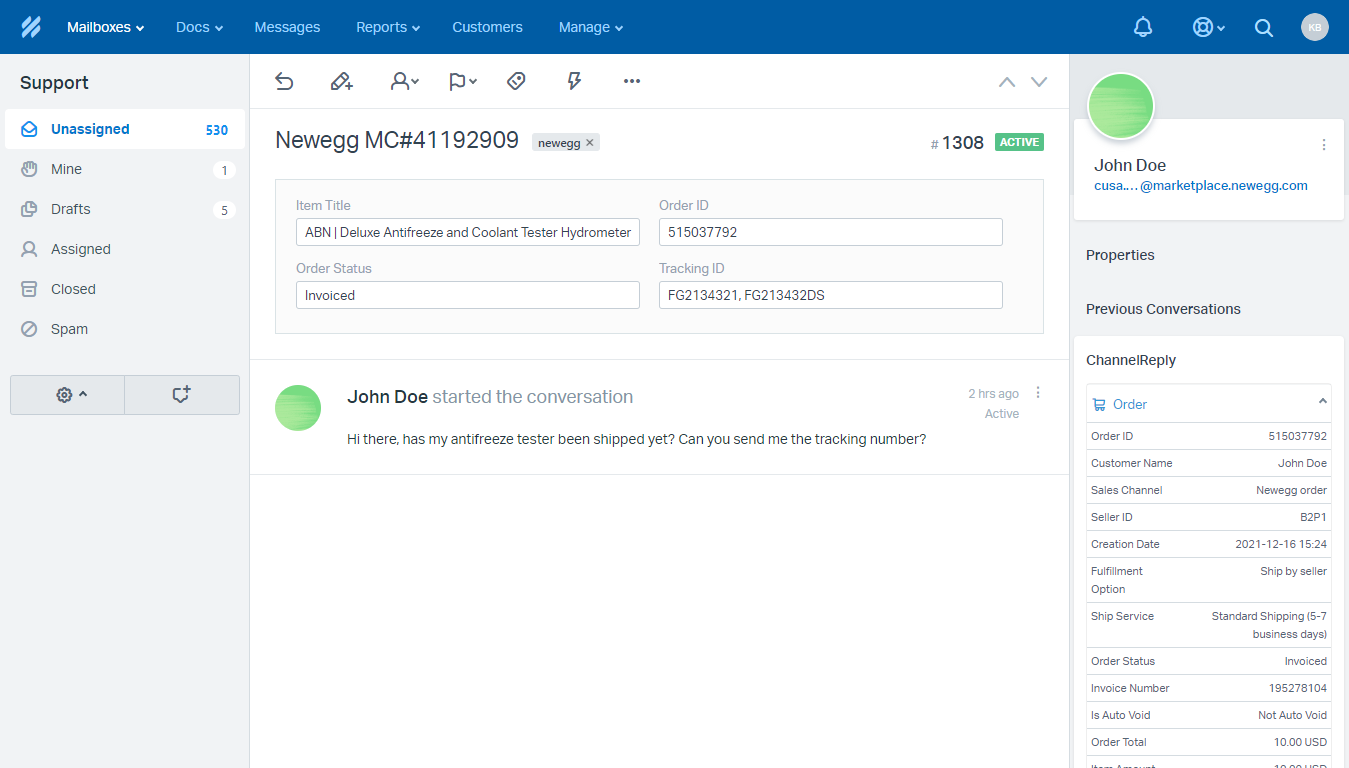This screenshot has height=768, width=1349.
Task: Open the Docs menu
Action: (x=199, y=27)
